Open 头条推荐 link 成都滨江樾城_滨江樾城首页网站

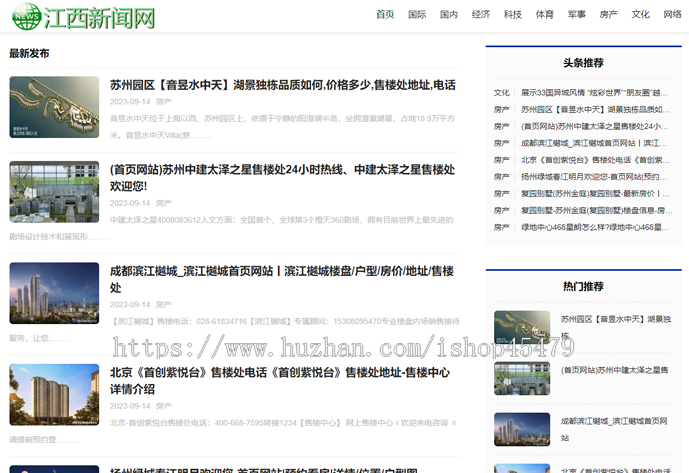click(594, 143)
